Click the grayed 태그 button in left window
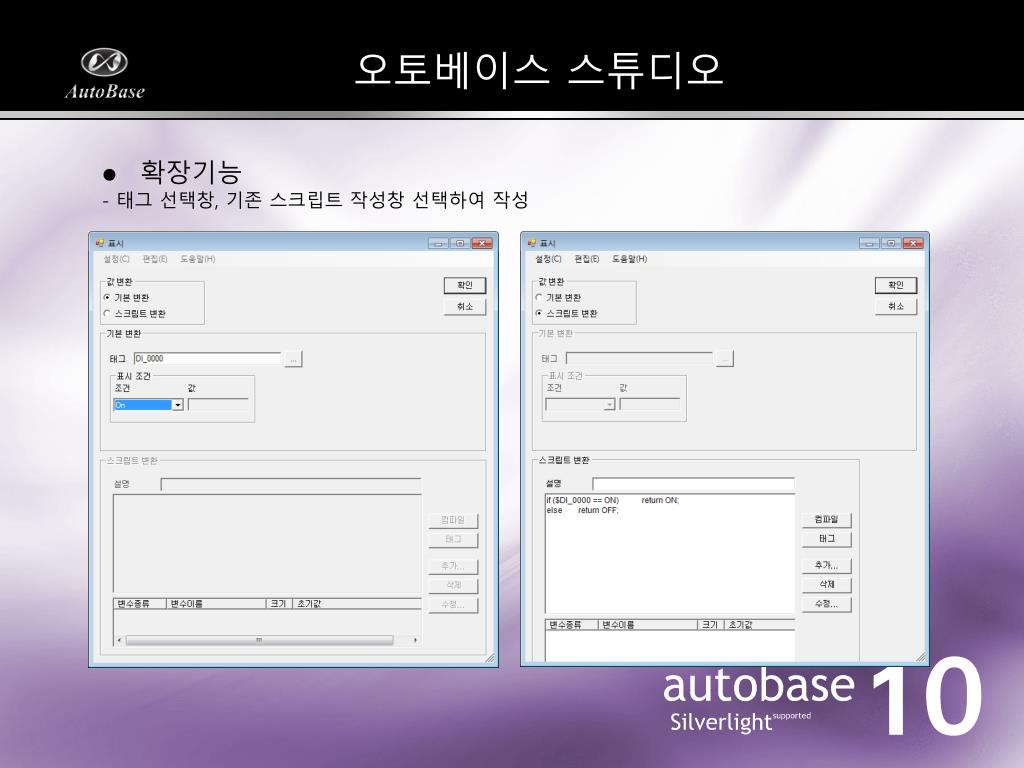 (x=453, y=539)
